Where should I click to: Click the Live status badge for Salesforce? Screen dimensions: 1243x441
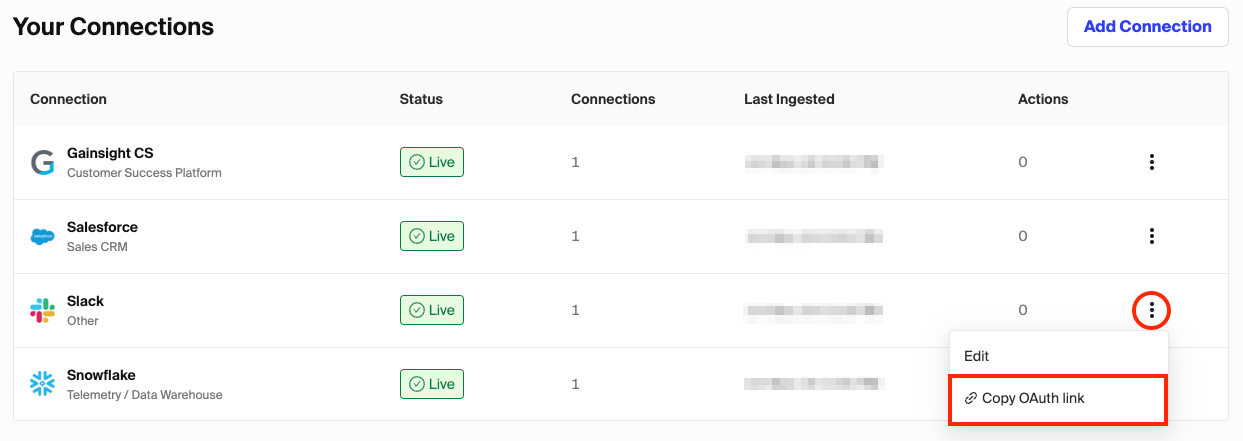(x=432, y=236)
